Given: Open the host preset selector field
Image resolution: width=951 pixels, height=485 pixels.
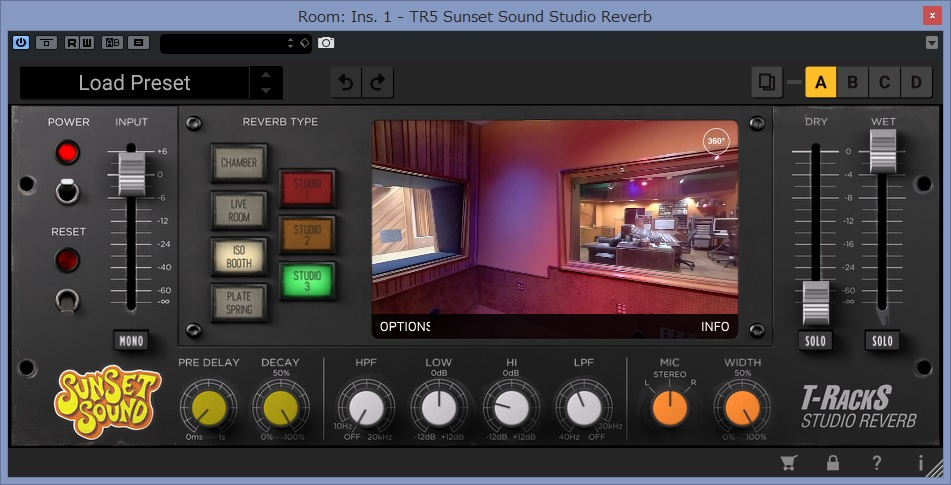Looking at the screenshot, I should [235, 43].
